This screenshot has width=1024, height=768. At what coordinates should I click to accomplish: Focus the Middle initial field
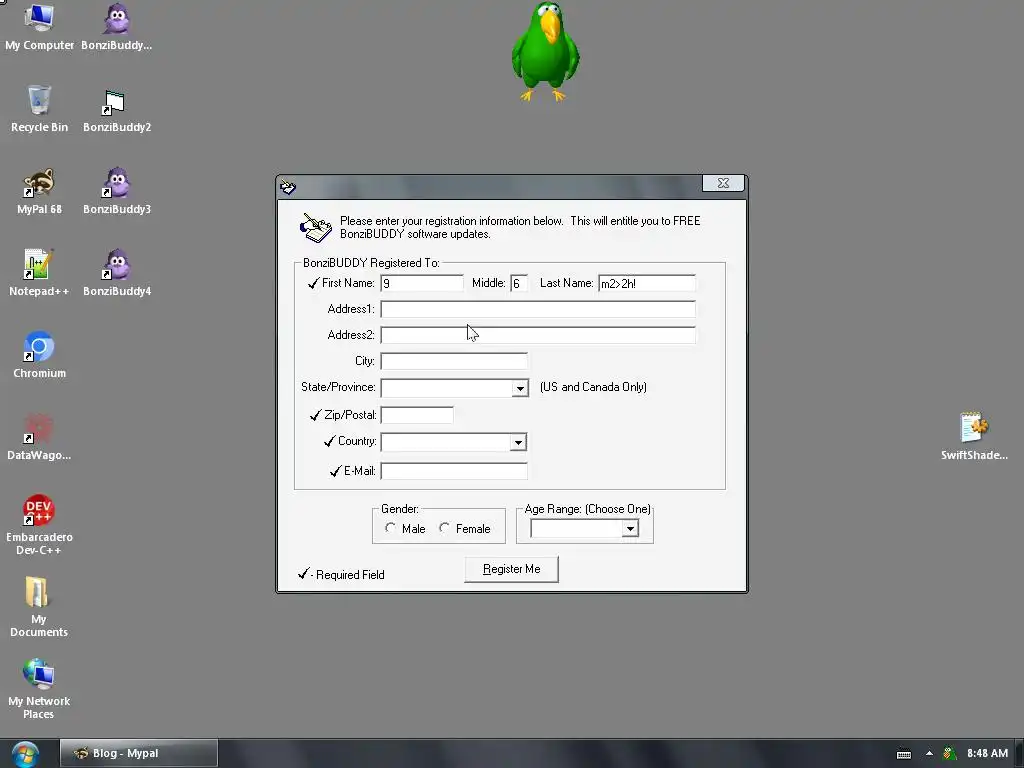pyautogui.click(x=519, y=283)
